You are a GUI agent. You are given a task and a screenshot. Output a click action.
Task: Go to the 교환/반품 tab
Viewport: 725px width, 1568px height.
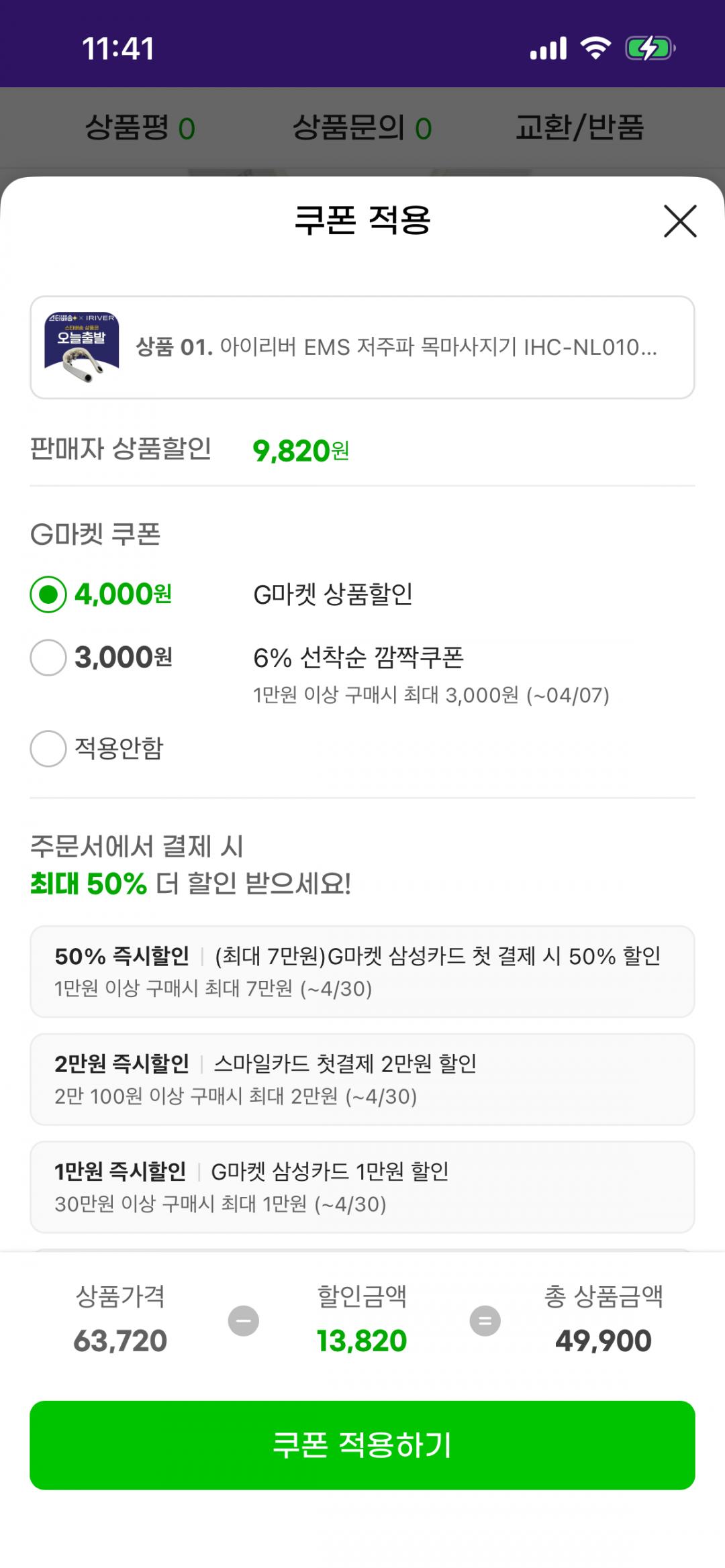coord(580,127)
